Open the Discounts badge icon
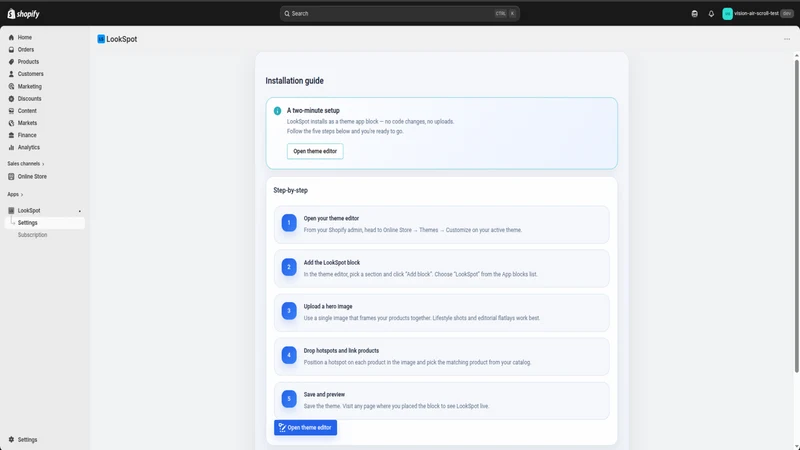Screen dimensions: 800x450 click(x=11, y=98)
